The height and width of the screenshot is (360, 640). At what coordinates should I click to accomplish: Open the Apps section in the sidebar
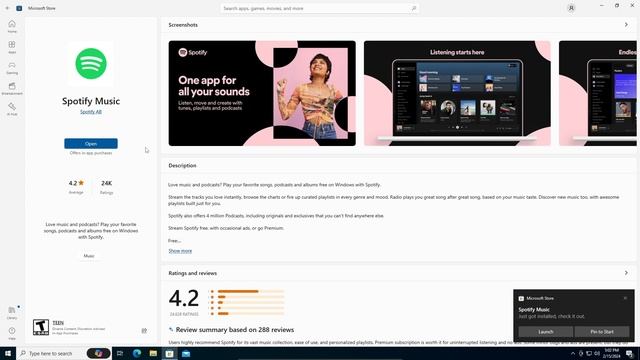click(x=12, y=47)
